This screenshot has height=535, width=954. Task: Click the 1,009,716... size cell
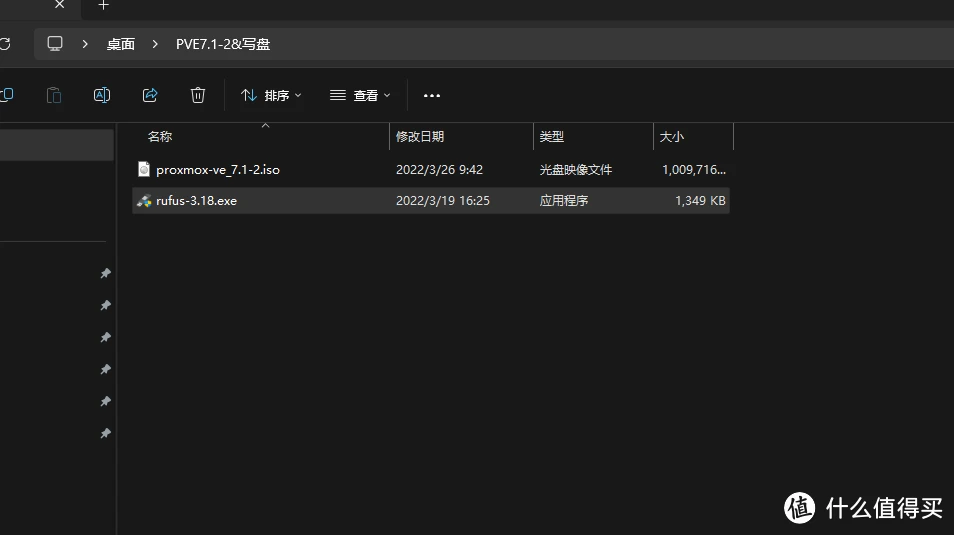[x=694, y=170]
